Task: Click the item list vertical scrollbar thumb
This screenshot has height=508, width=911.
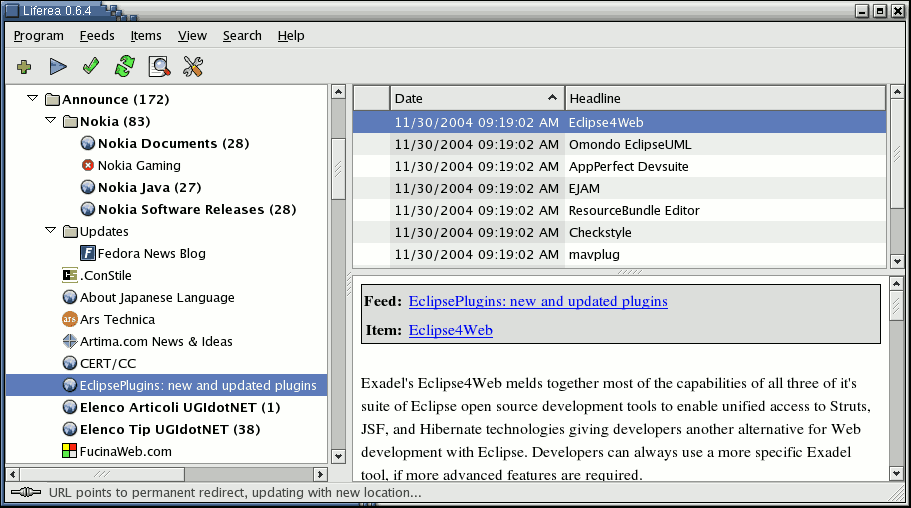Action: [897, 154]
